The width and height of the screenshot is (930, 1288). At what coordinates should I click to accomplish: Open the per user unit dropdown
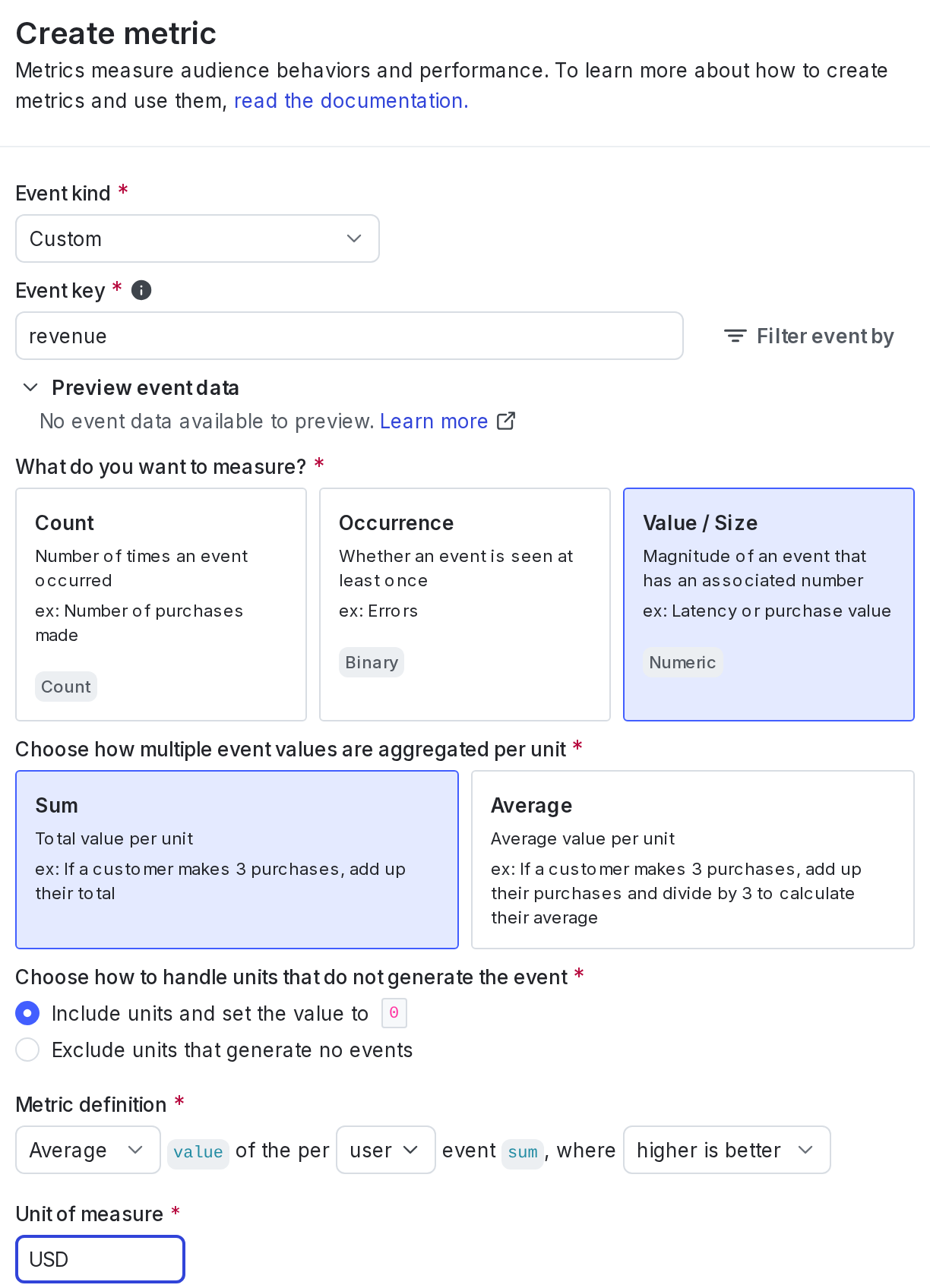(386, 1150)
